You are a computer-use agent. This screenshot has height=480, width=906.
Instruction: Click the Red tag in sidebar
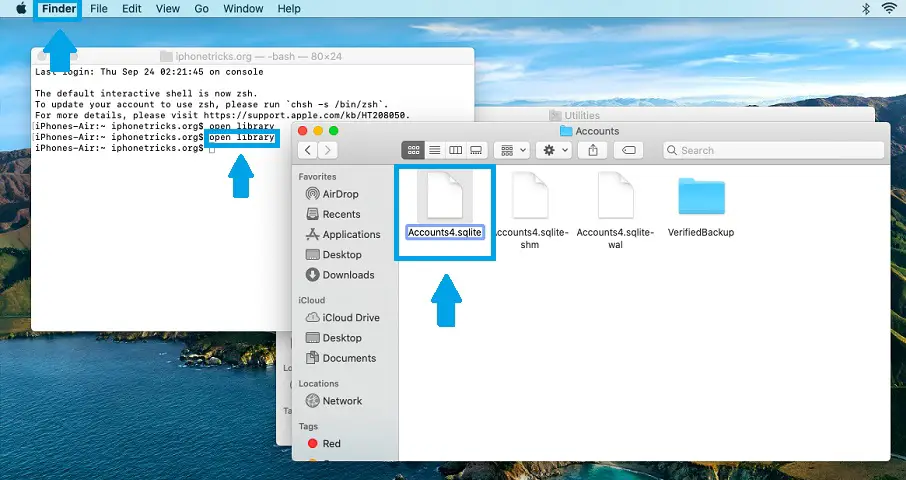(331, 443)
